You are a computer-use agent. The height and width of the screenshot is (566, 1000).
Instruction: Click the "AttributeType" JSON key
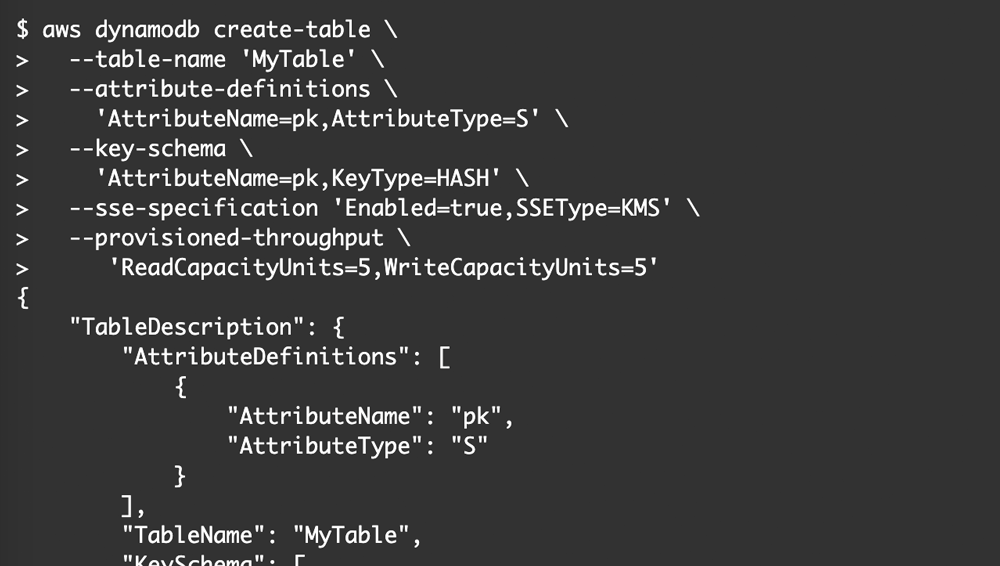(x=330, y=446)
